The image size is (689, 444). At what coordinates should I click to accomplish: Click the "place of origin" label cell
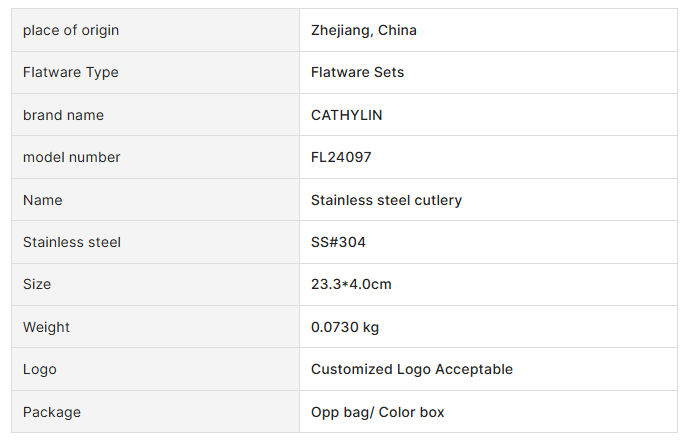click(x=71, y=30)
